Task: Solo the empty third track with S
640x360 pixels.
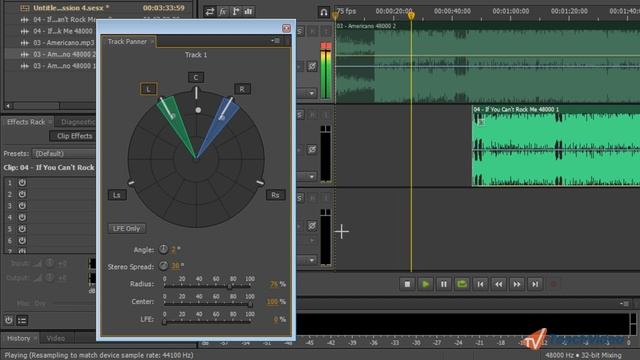Action: tap(300, 198)
